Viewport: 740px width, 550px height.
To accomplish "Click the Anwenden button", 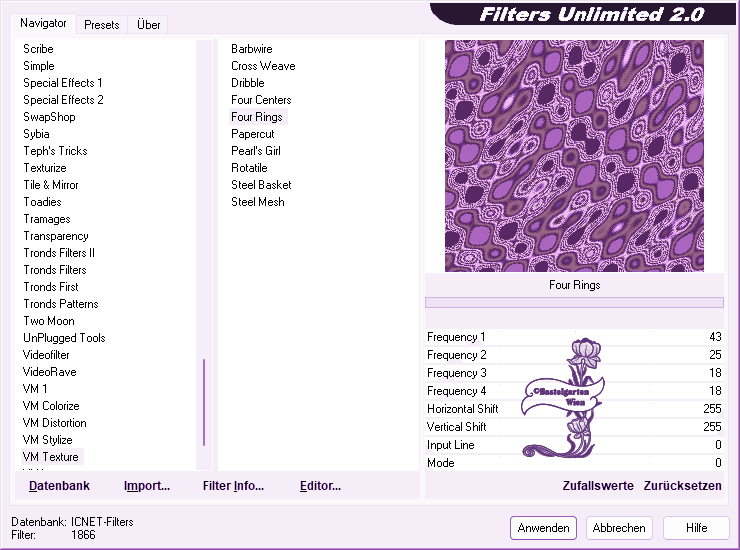I will (x=543, y=527).
